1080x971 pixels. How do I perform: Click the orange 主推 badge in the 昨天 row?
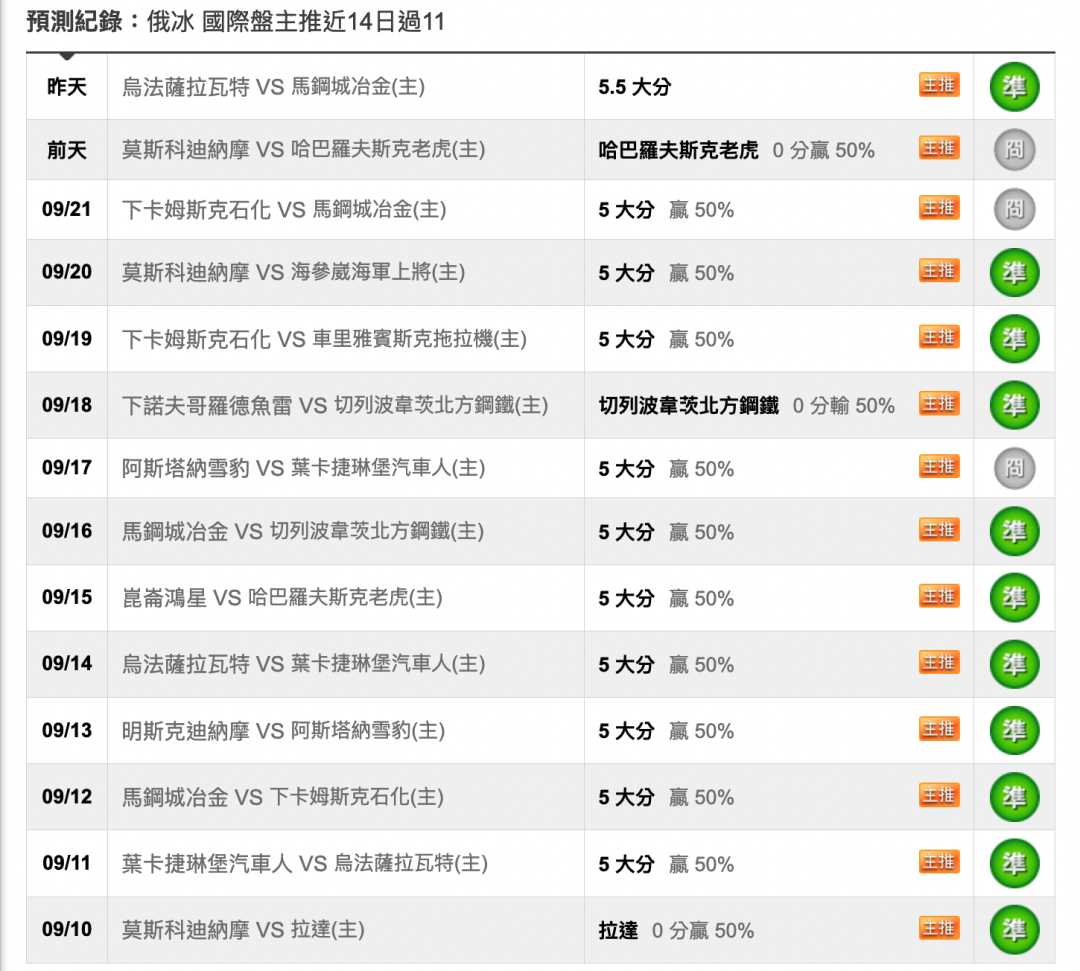point(939,85)
